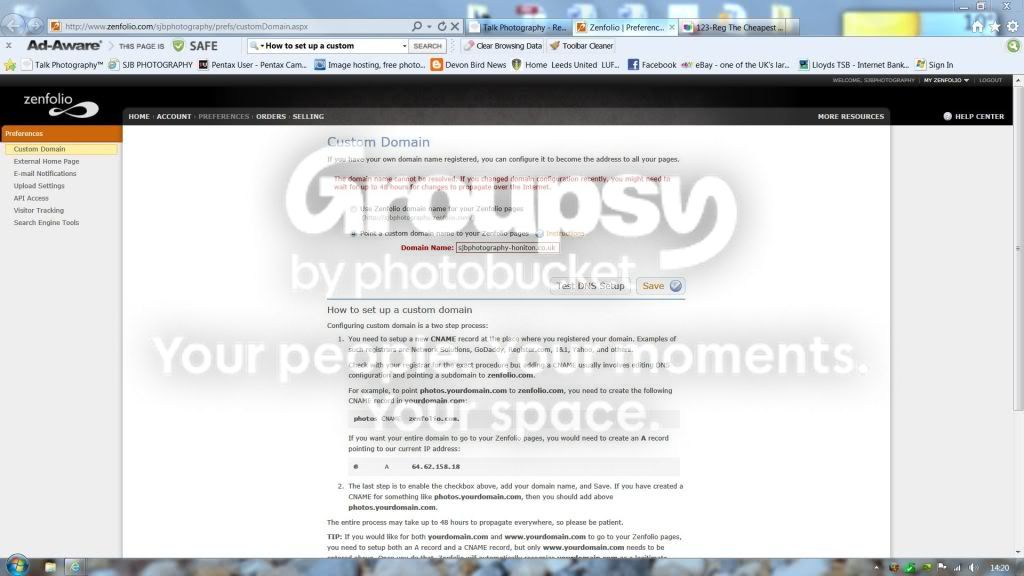Click the add to favorites bar star
The height and width of the screenshot is (576, 1024).
coord(10,65)
